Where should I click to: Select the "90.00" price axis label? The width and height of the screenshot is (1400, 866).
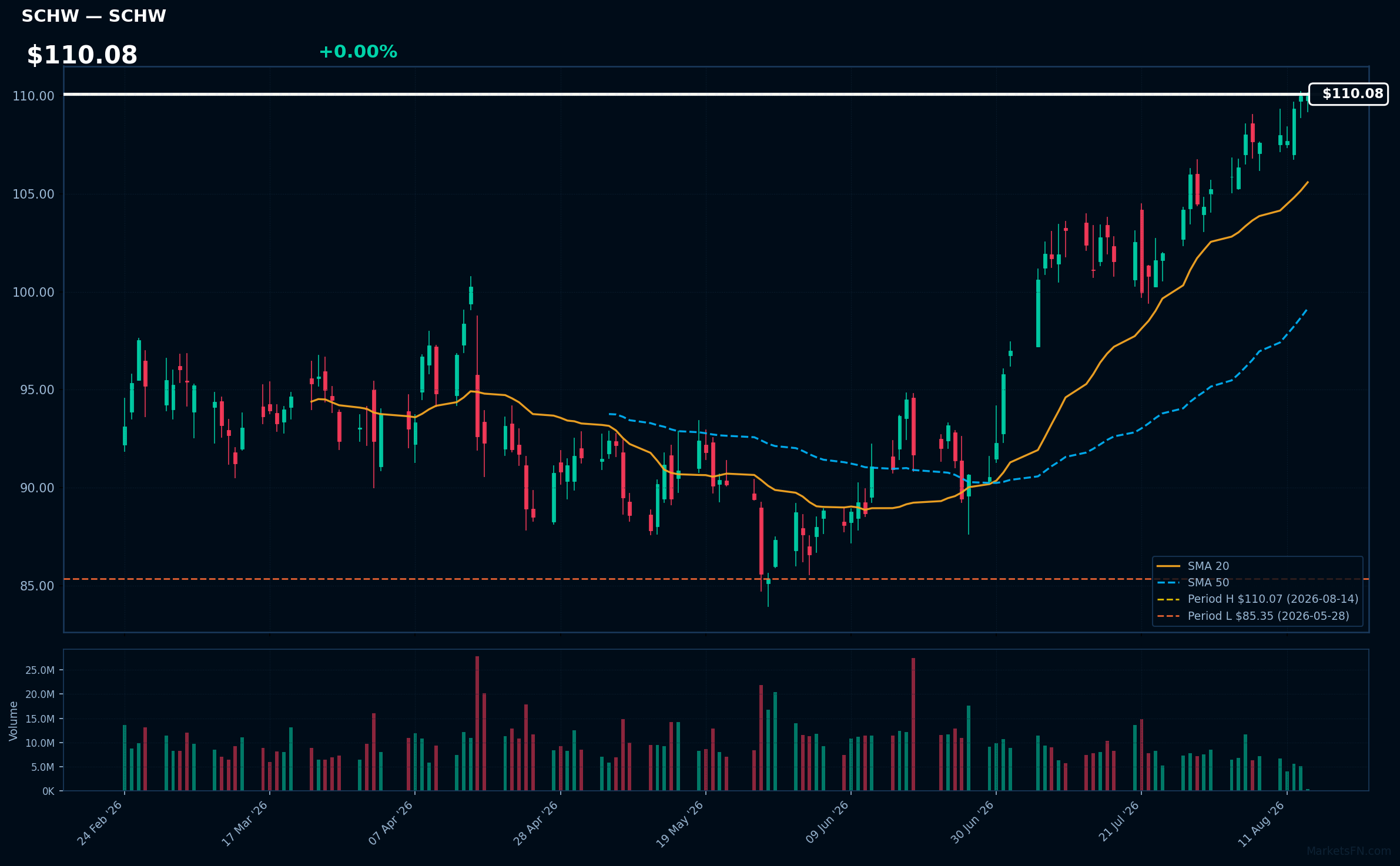coord(37,488)
